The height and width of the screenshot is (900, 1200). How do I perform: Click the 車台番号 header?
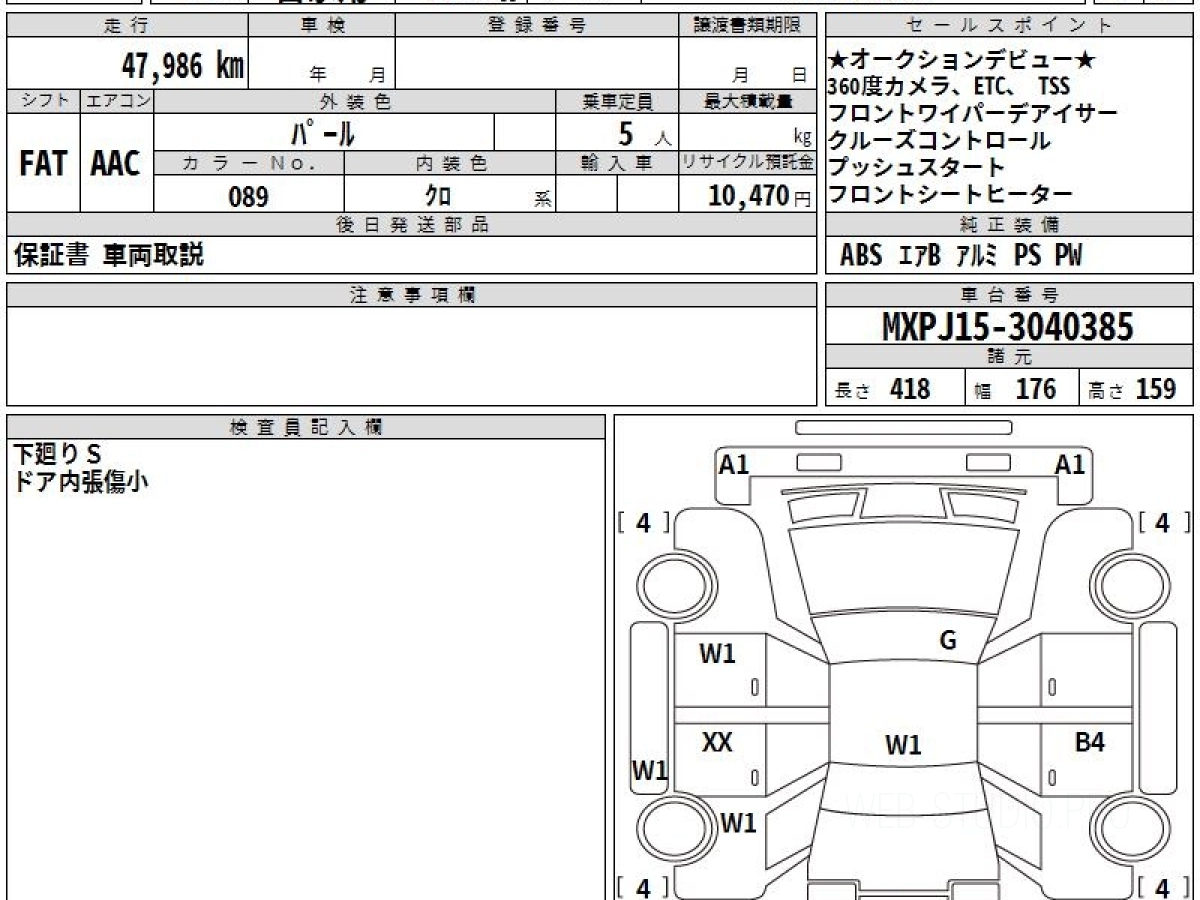(1010, 294)
